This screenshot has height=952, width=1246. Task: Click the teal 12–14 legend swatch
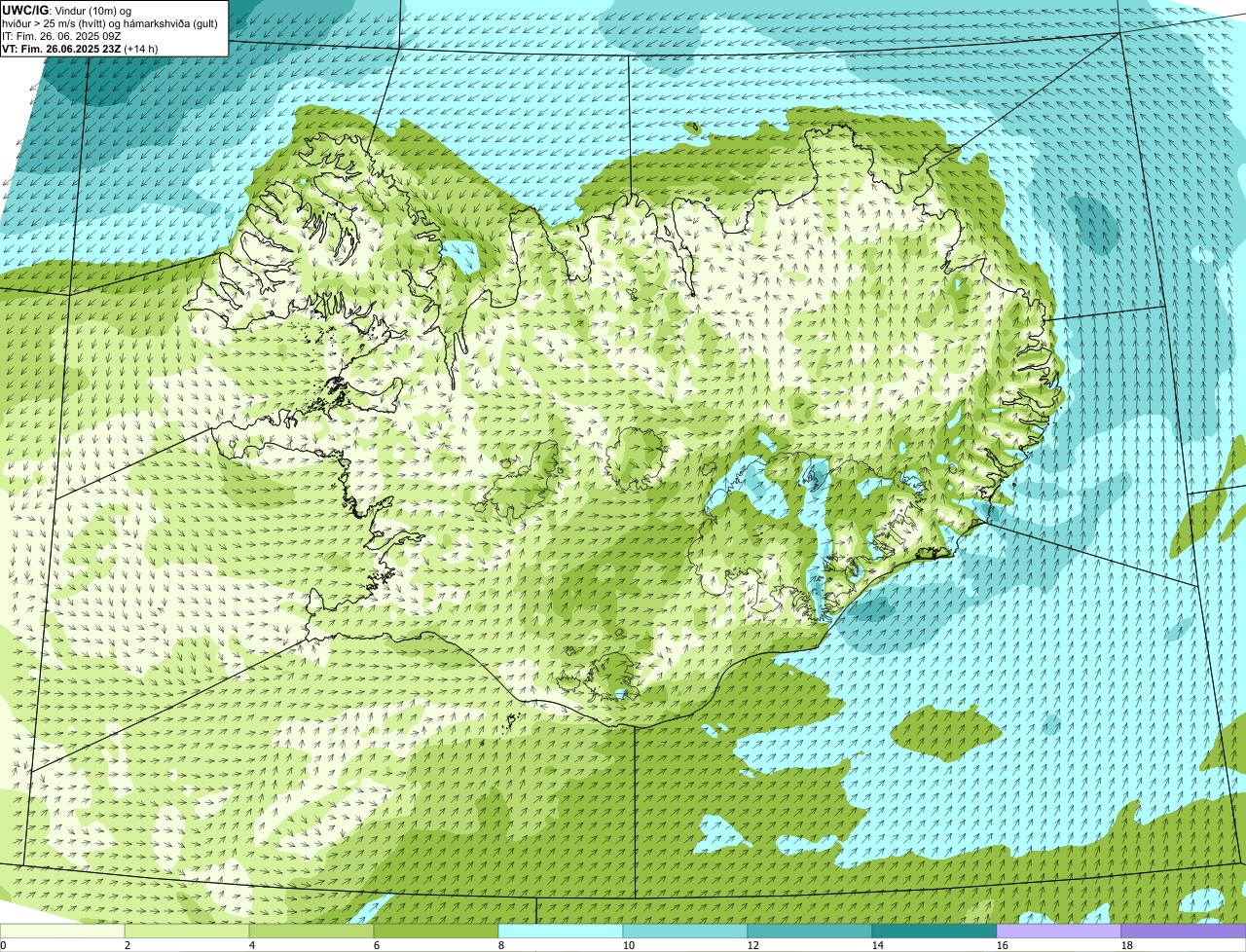(810, 931)
